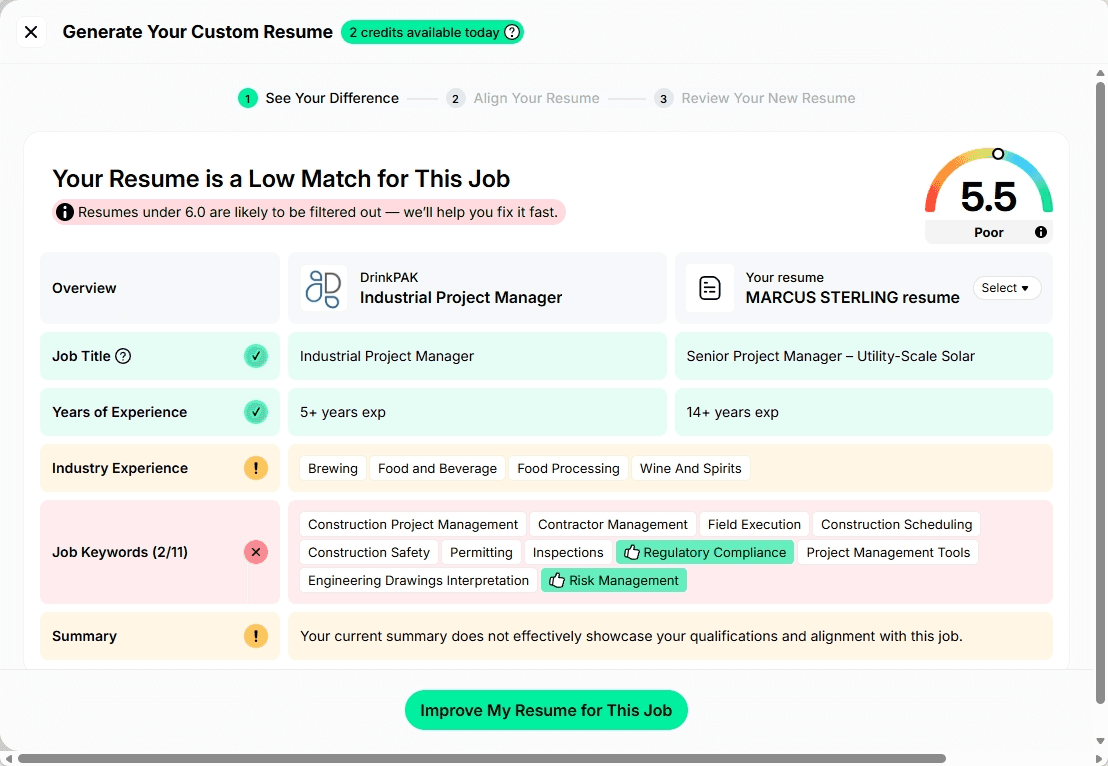Click the info icon next to Poor rating

coord(1040,231)
